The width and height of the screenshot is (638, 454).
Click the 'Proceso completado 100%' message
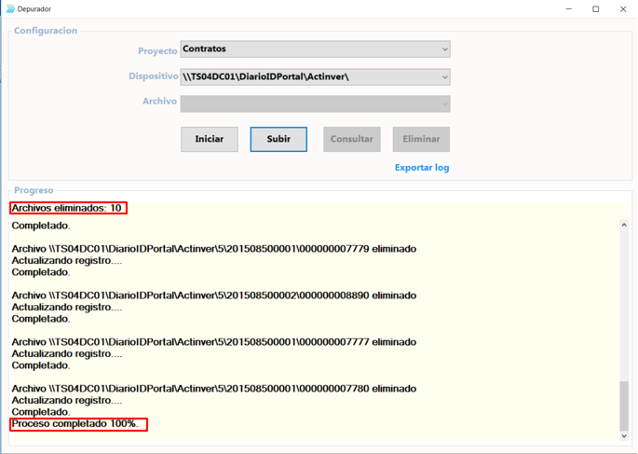tap(78, 425)
